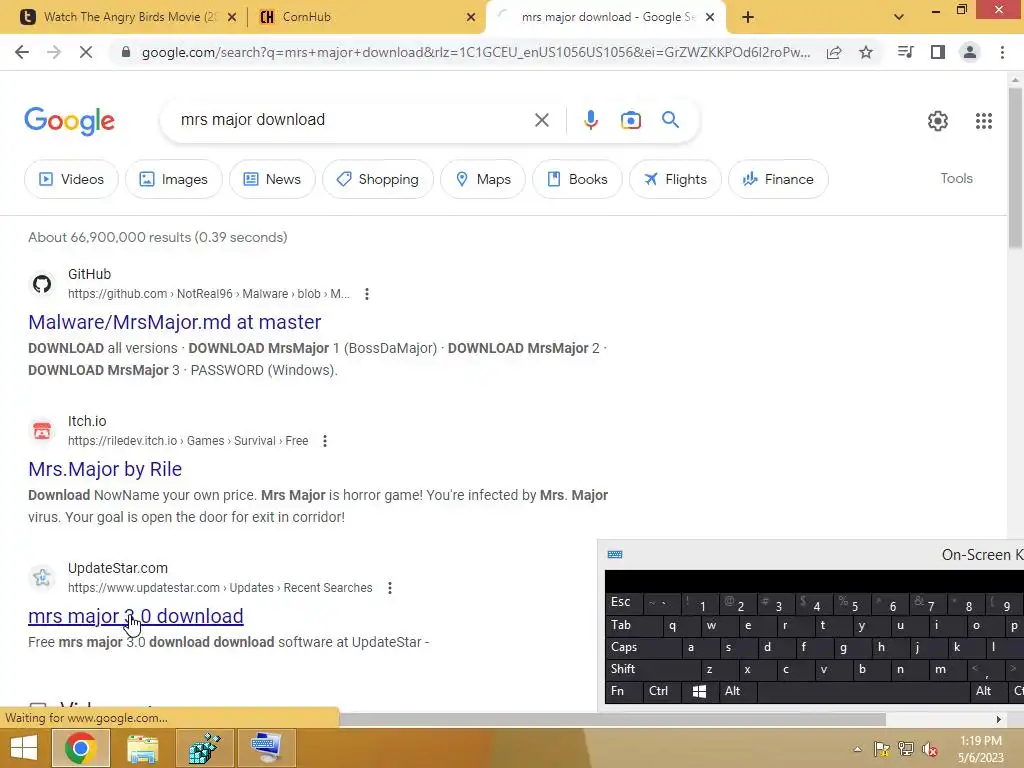Tap Windows key on On-Screen Keyboard
Image resolution: width=1024 pixels, height=768 pixels.
pos(699,691)
